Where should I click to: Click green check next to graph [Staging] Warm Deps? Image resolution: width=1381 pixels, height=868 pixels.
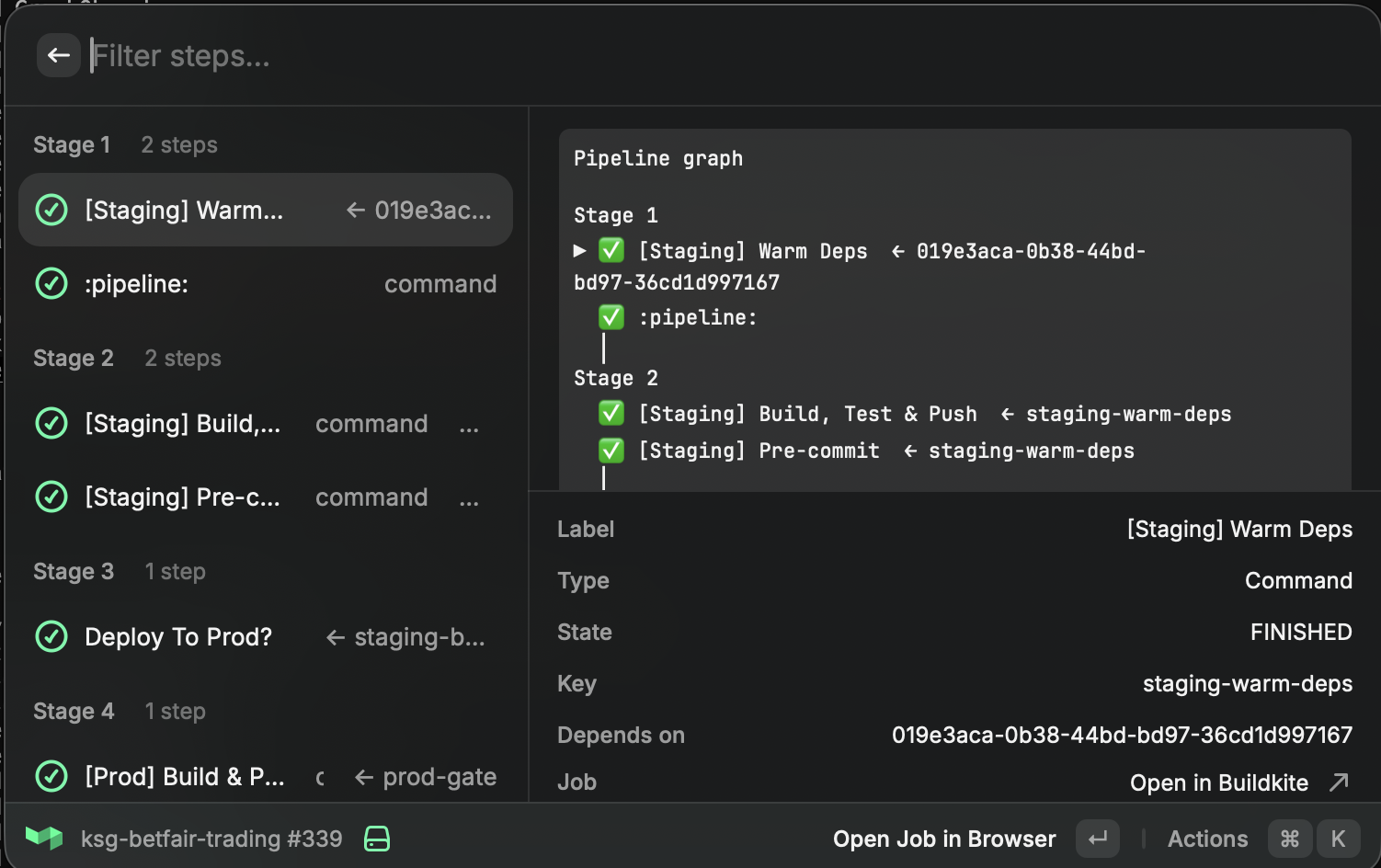[611, 250]
